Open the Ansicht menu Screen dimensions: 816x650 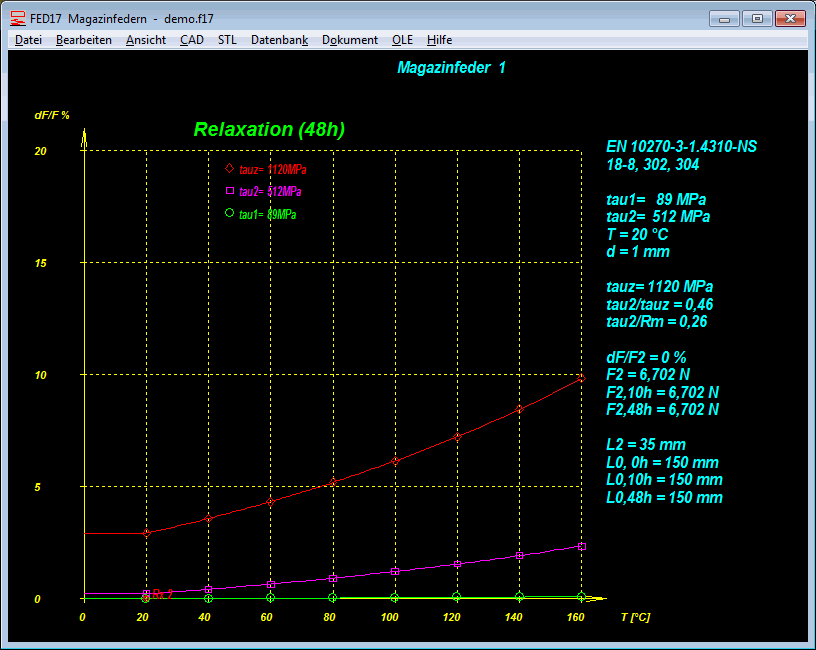point(146,40)
